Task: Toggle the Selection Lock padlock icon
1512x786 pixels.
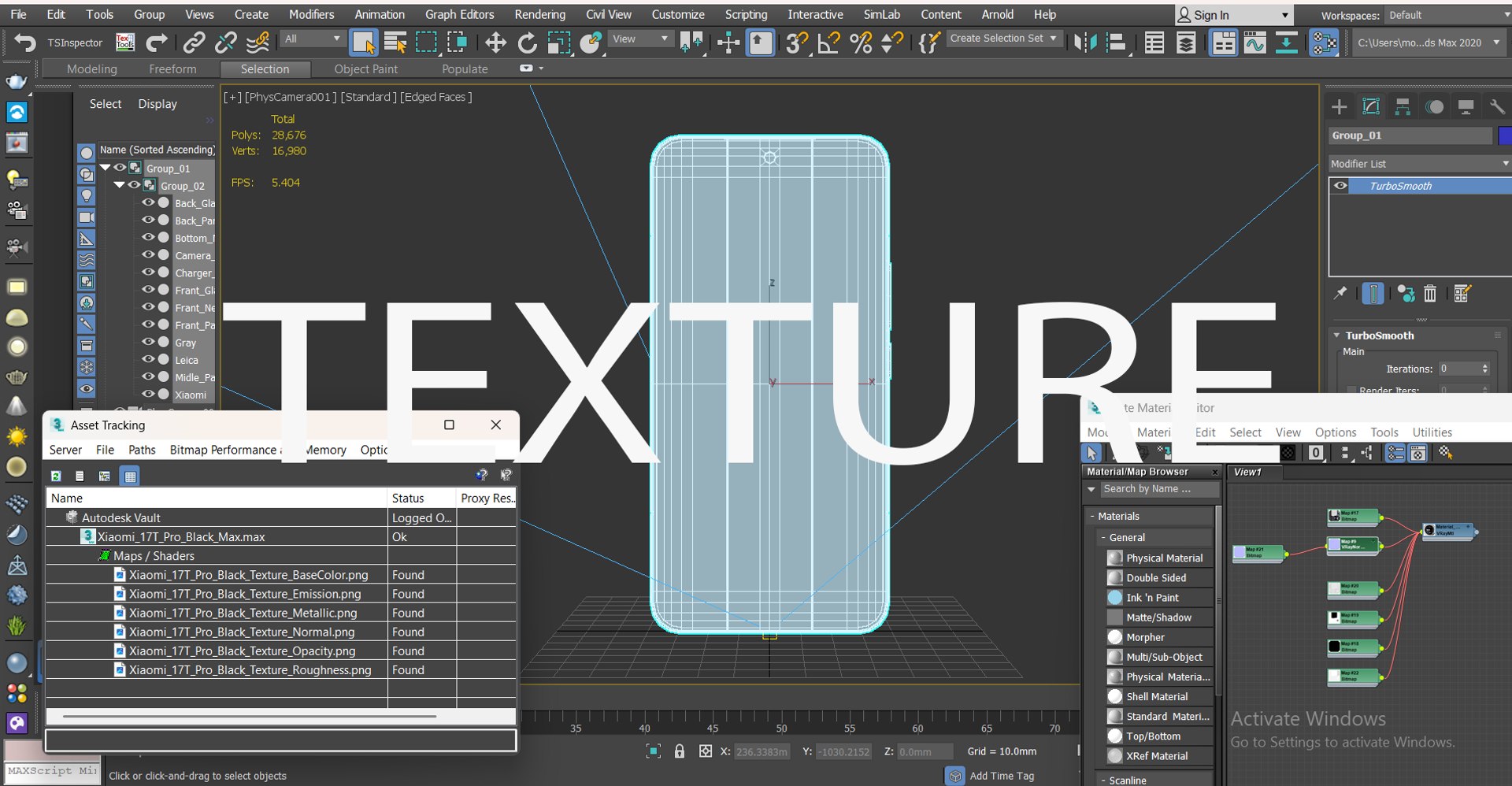Action: pyautogui.click(x=680, y=751)
